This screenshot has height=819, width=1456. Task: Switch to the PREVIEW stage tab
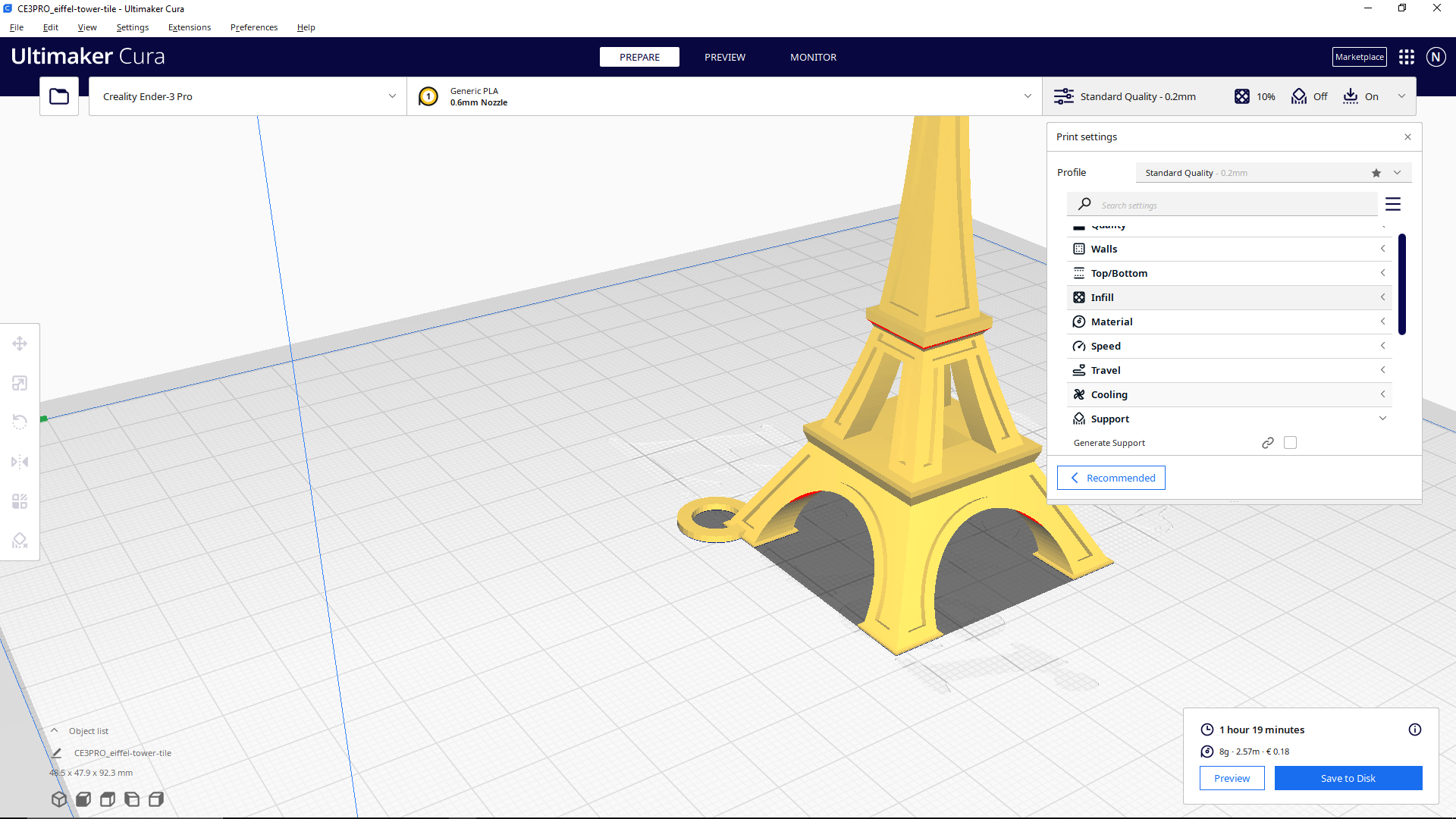[x=724, y=57]
